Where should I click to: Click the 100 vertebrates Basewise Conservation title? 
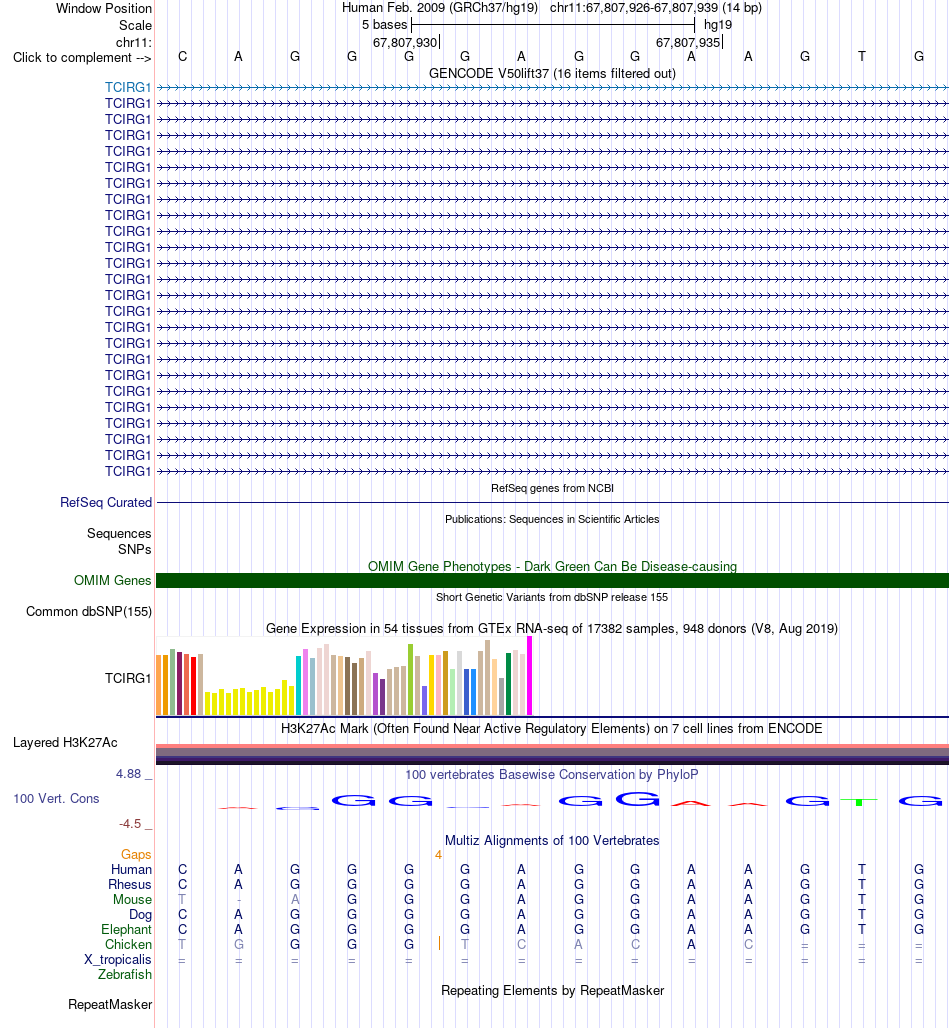(551, 774)
